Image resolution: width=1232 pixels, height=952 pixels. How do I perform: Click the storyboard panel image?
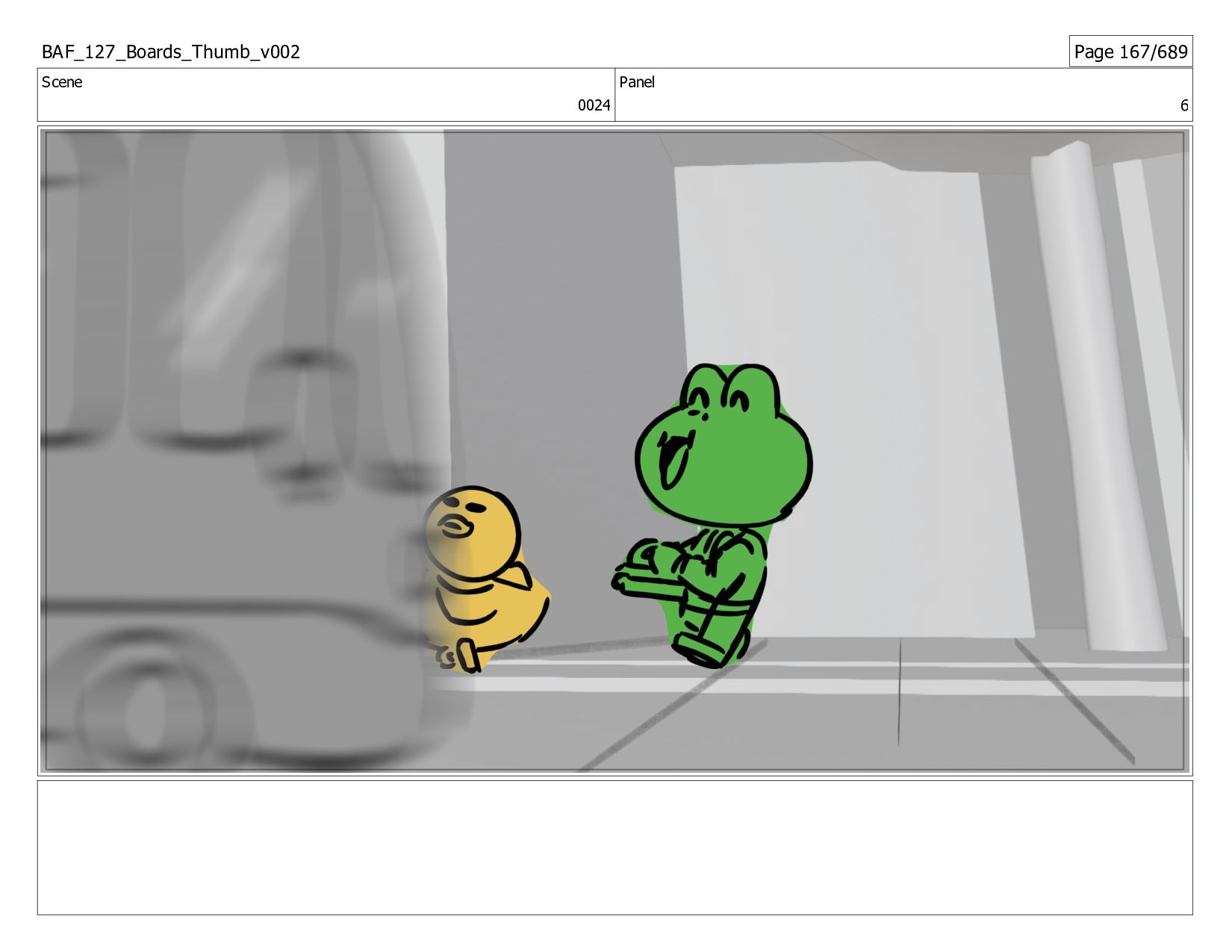tap(615, 451)
